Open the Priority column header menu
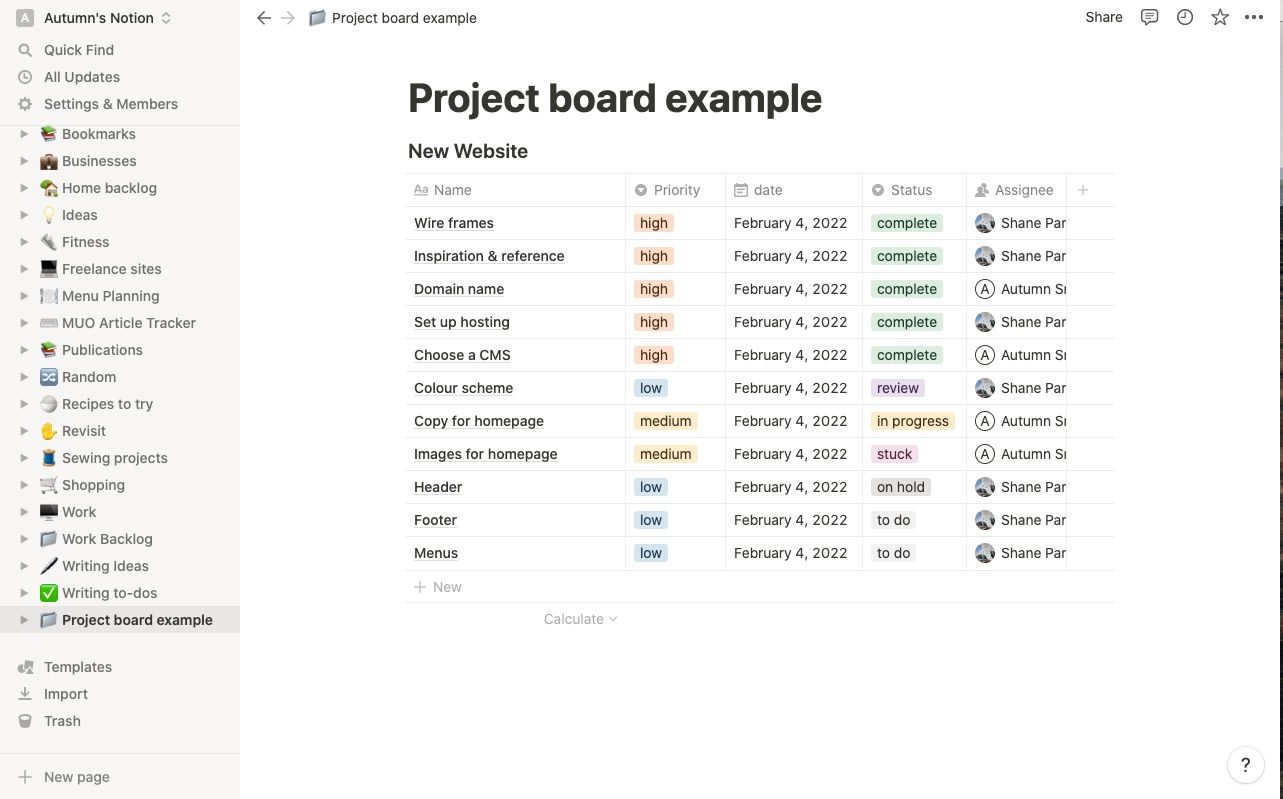1283x799 pixels. pyautogui.click(x=675, y=189)
